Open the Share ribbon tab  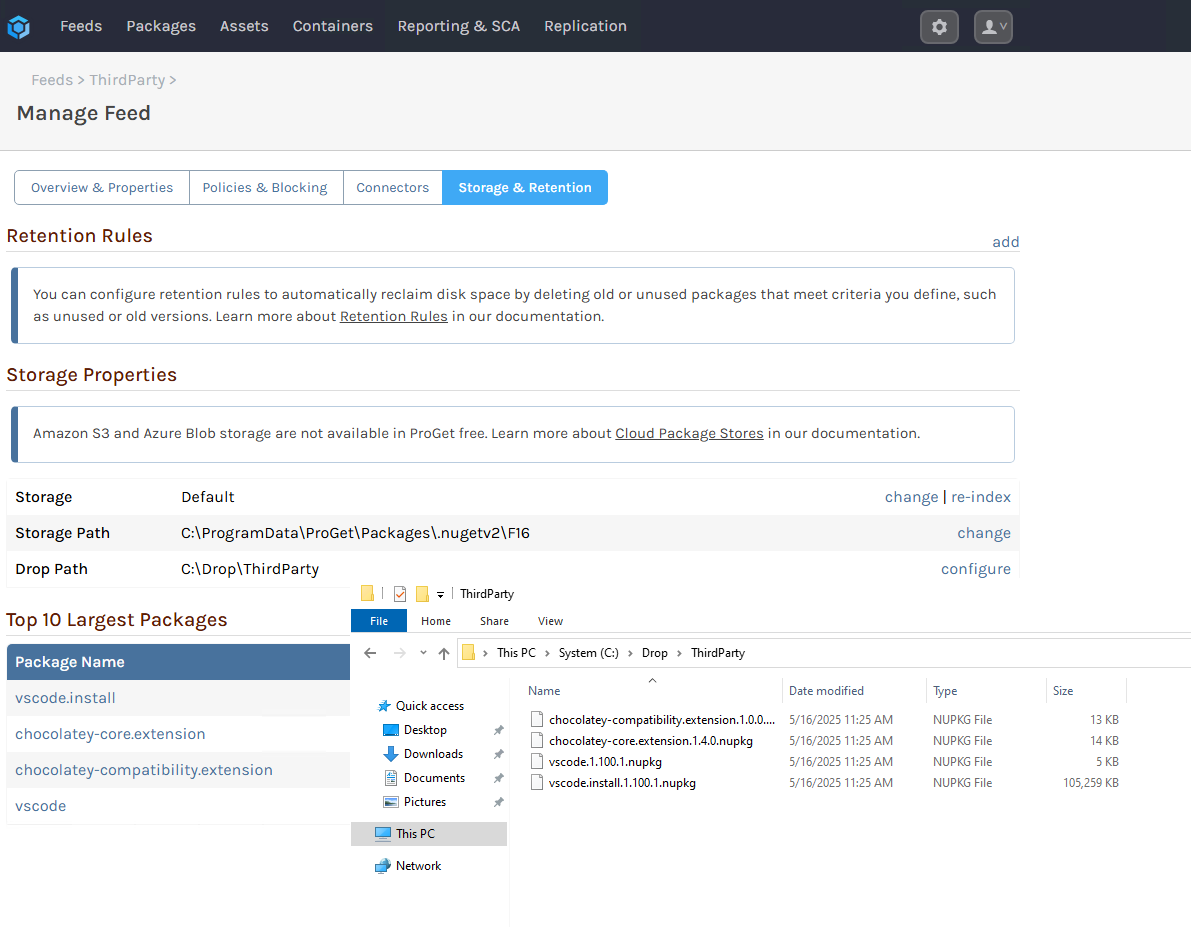point(494,621)
